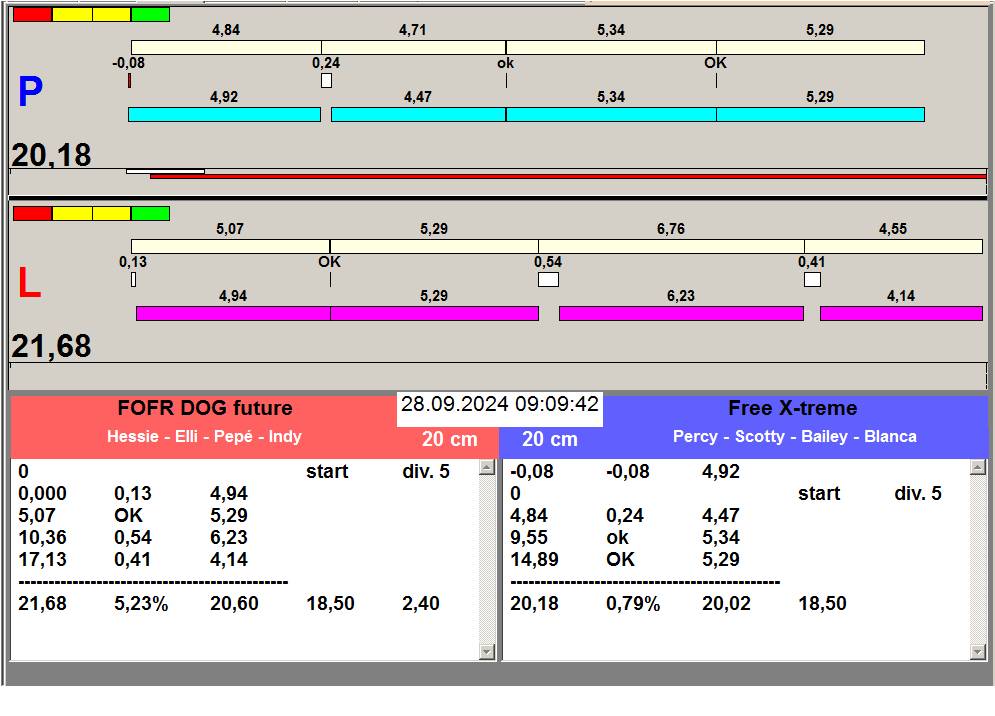The width and height of the screenshot is (995, 716).
Task: Select the cream bar labeled 6,76
Action: (x=671, y=246)
